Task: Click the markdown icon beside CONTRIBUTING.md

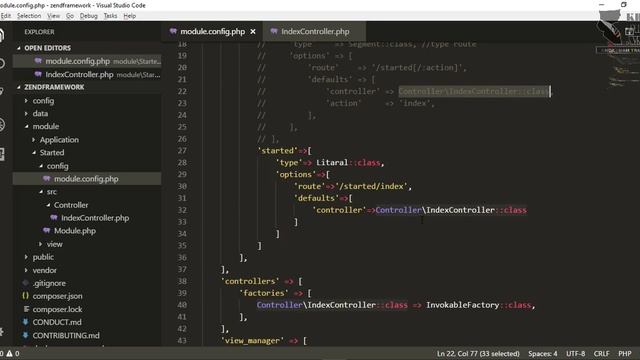Action: click(x=25, y=335)
